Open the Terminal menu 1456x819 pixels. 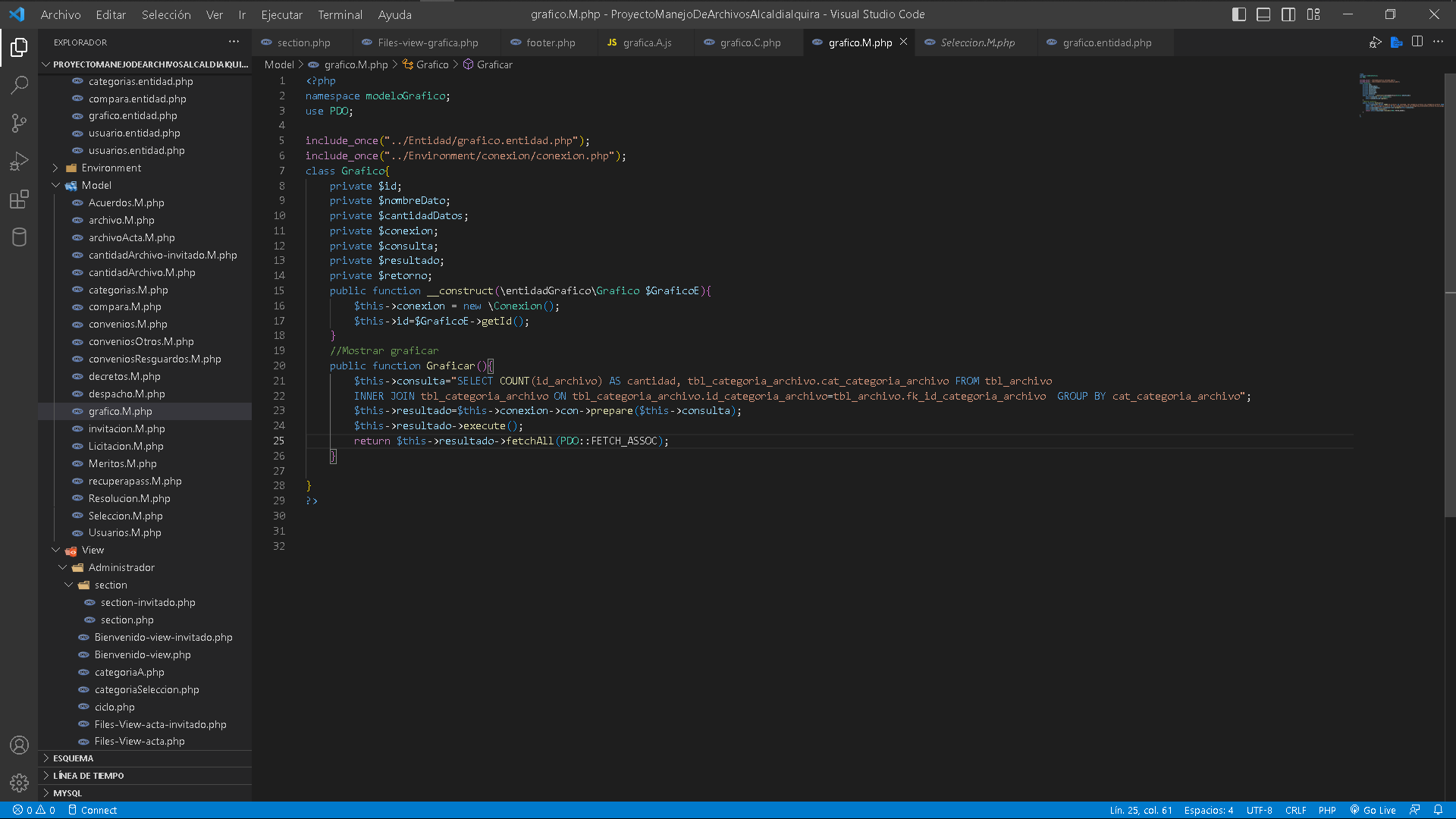pyautogui.click(x=340, y=14)
